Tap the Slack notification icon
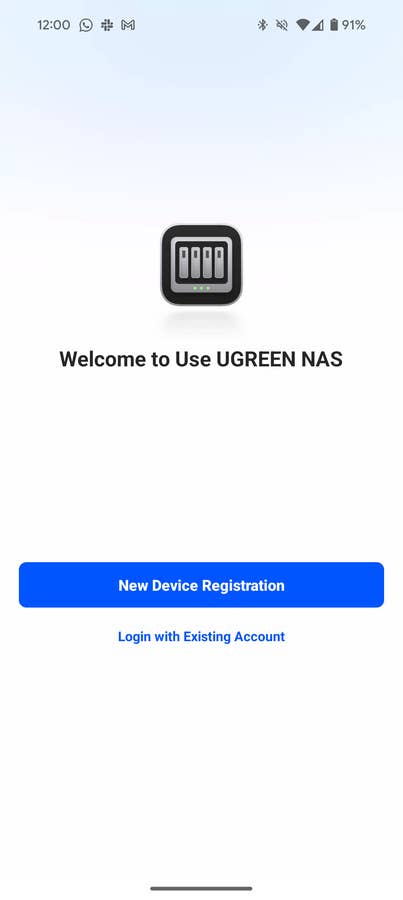Screen dimensions: 403x900 click(107, 25)
